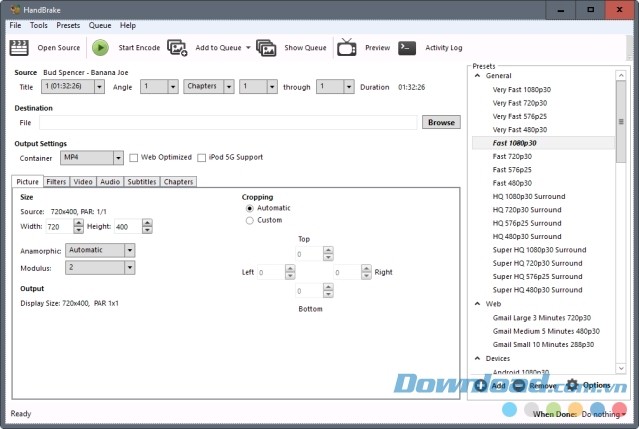Open the File menu
This screenshot has width=639, height=429.
(15, 25)
